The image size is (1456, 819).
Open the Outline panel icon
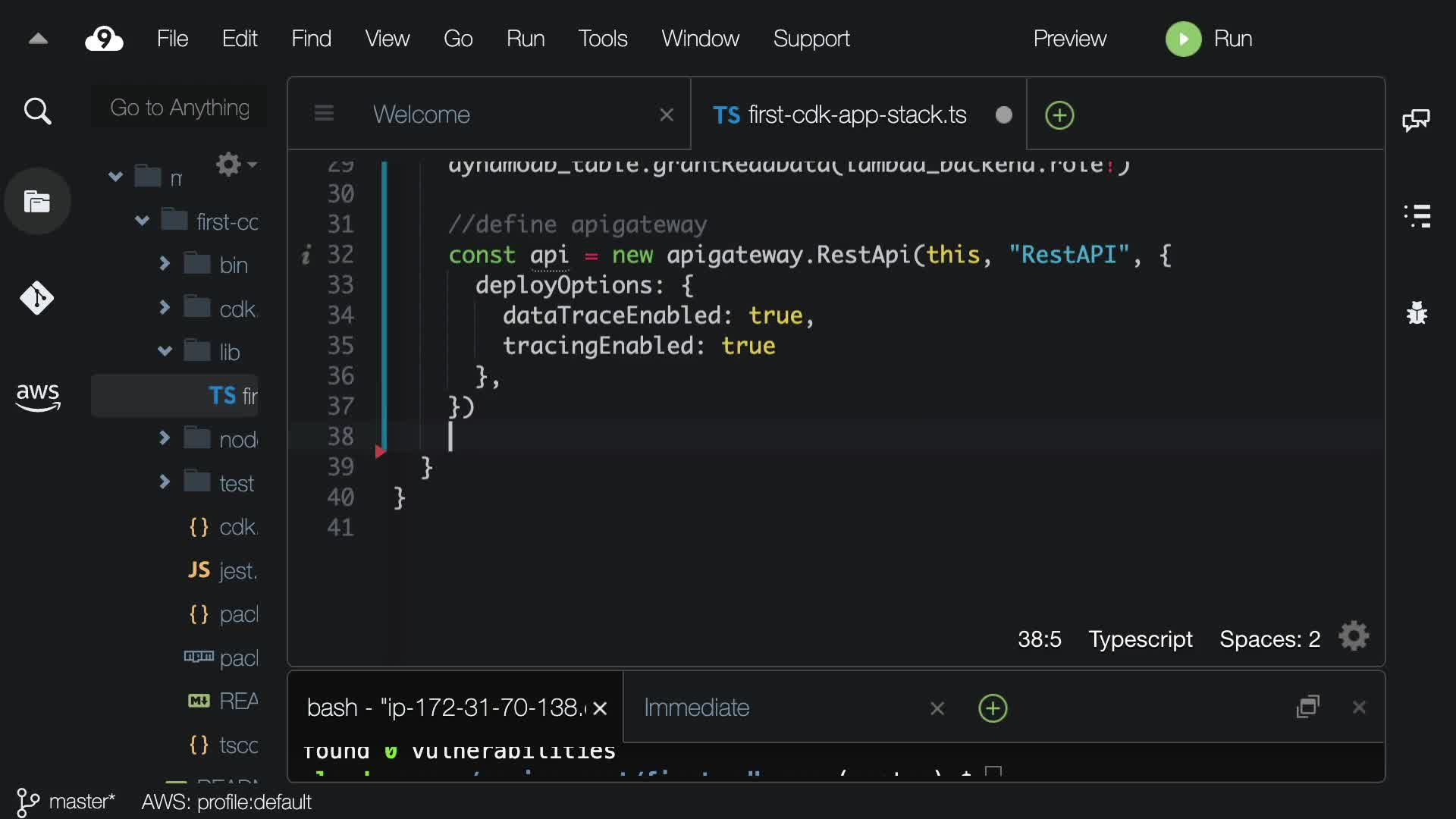1417,216
